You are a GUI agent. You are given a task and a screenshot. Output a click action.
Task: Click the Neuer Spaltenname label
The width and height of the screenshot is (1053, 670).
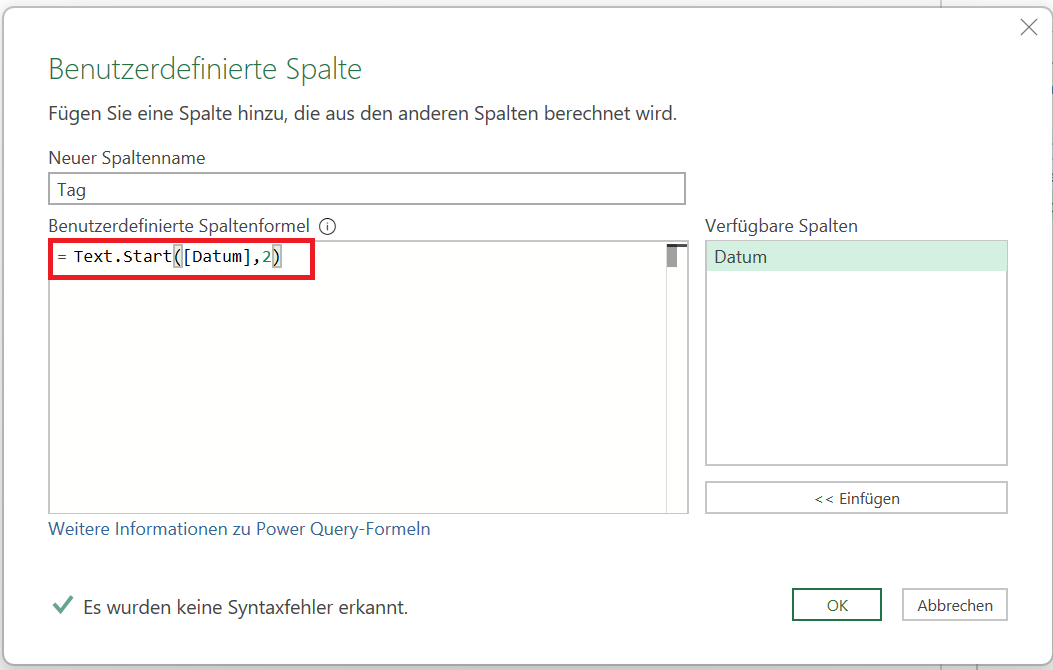pos(127,158)
